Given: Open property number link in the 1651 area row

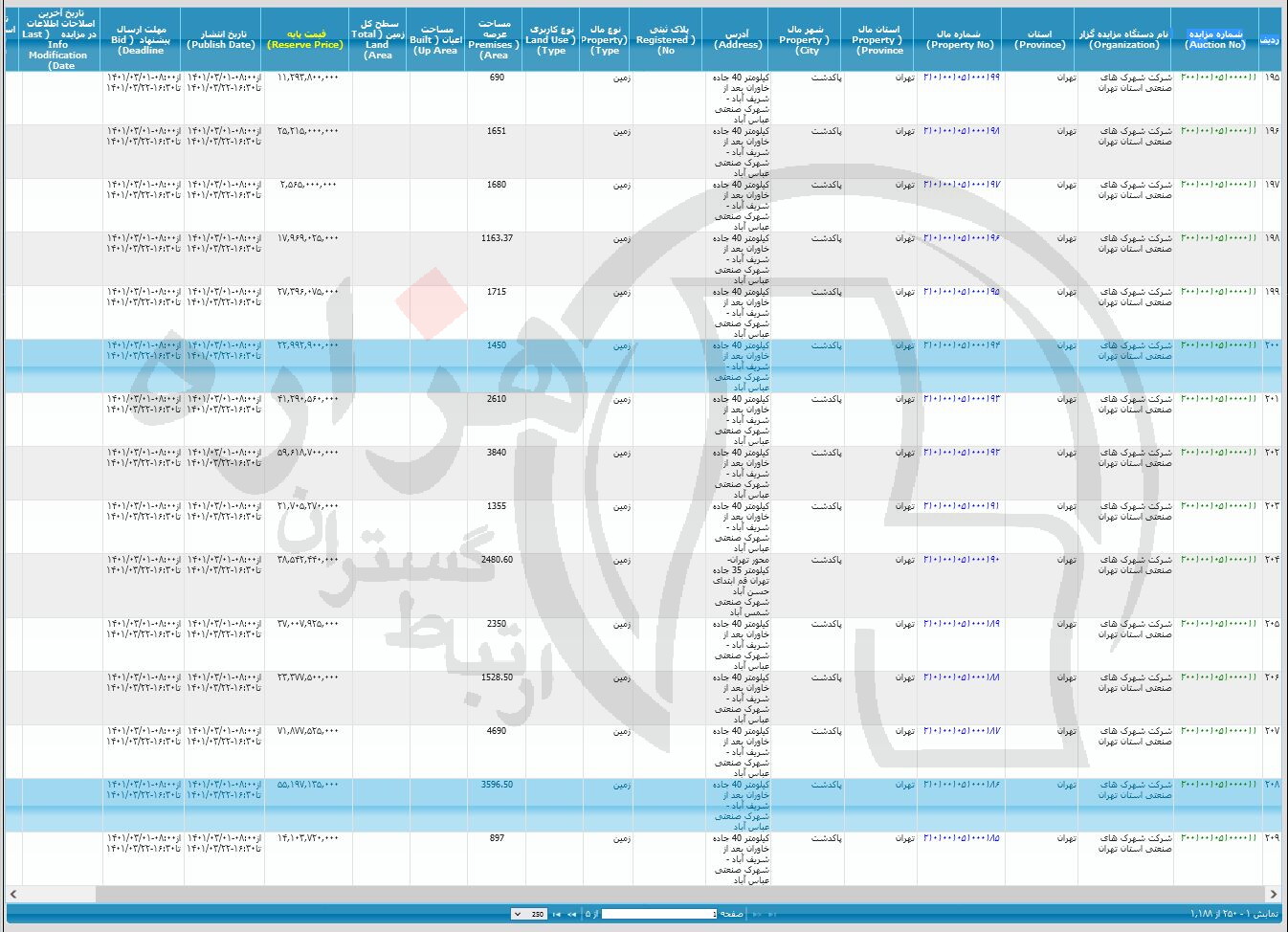Looking at the screenshot, I should [x=962, y=130].
